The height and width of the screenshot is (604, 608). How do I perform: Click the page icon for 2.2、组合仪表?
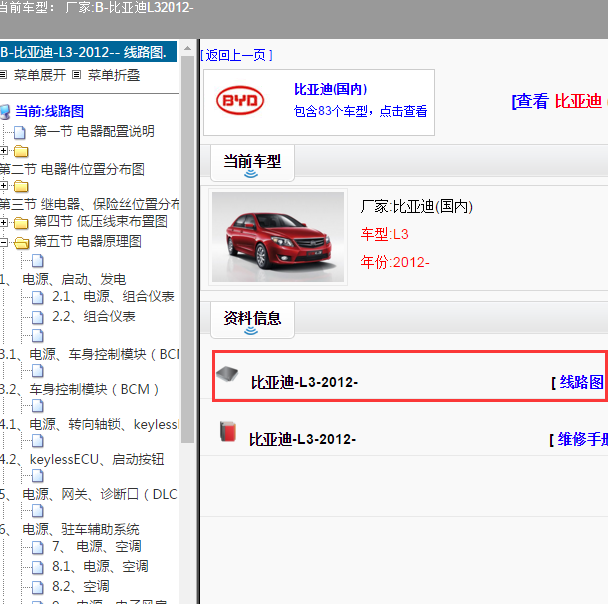[38, 317]
